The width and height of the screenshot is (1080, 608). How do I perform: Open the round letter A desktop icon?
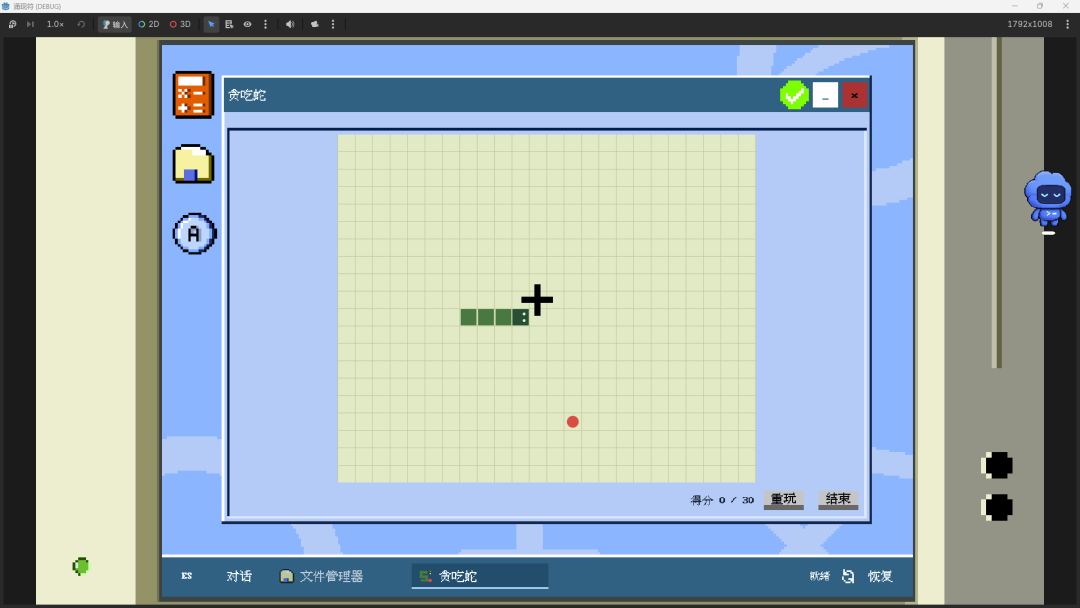pyautogui.click(x=194, y=233)
